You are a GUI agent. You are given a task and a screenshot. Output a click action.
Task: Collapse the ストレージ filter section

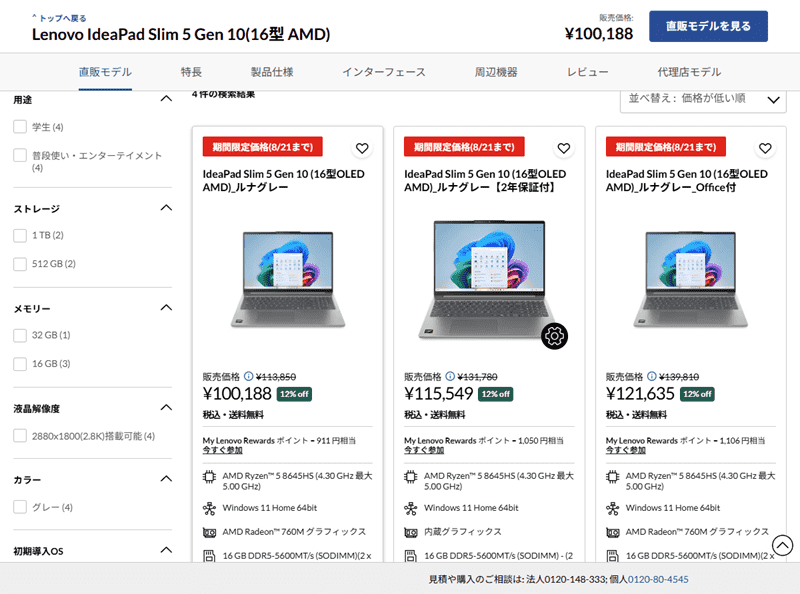click(x=166, y=208)
